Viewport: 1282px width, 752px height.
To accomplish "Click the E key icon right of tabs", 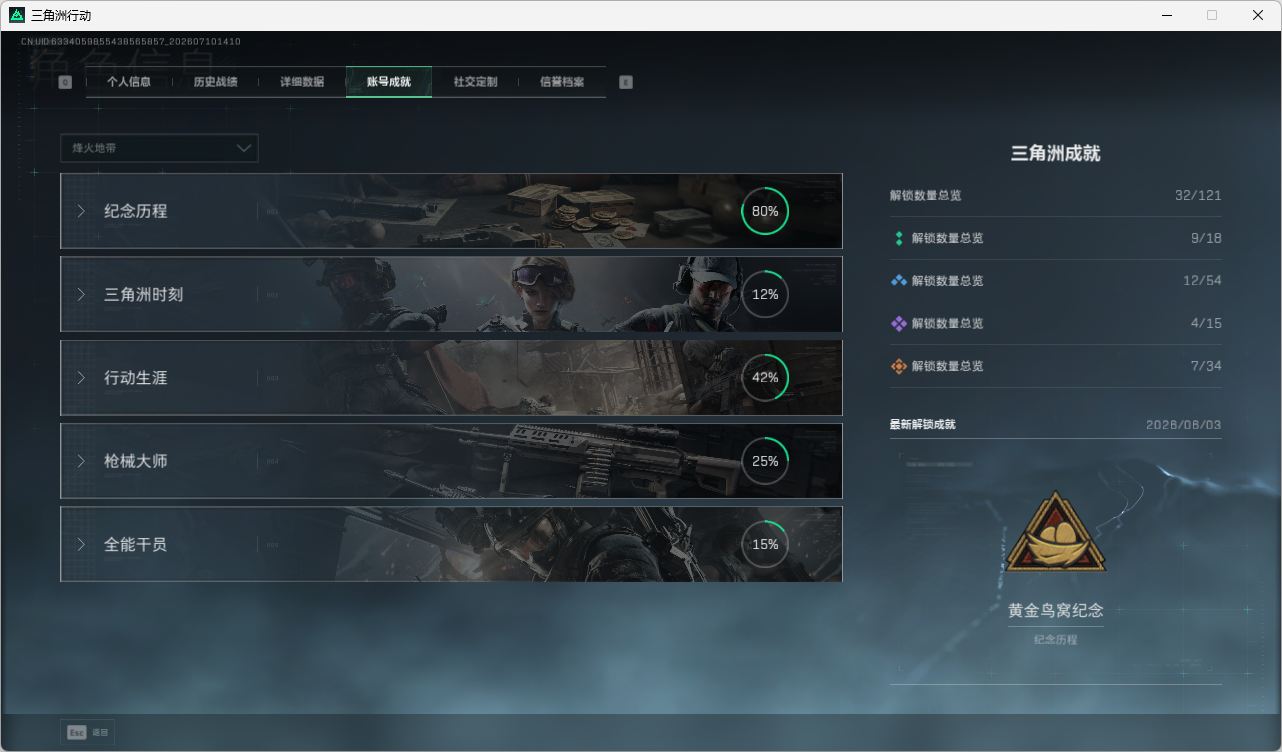I will coord(626,82).
